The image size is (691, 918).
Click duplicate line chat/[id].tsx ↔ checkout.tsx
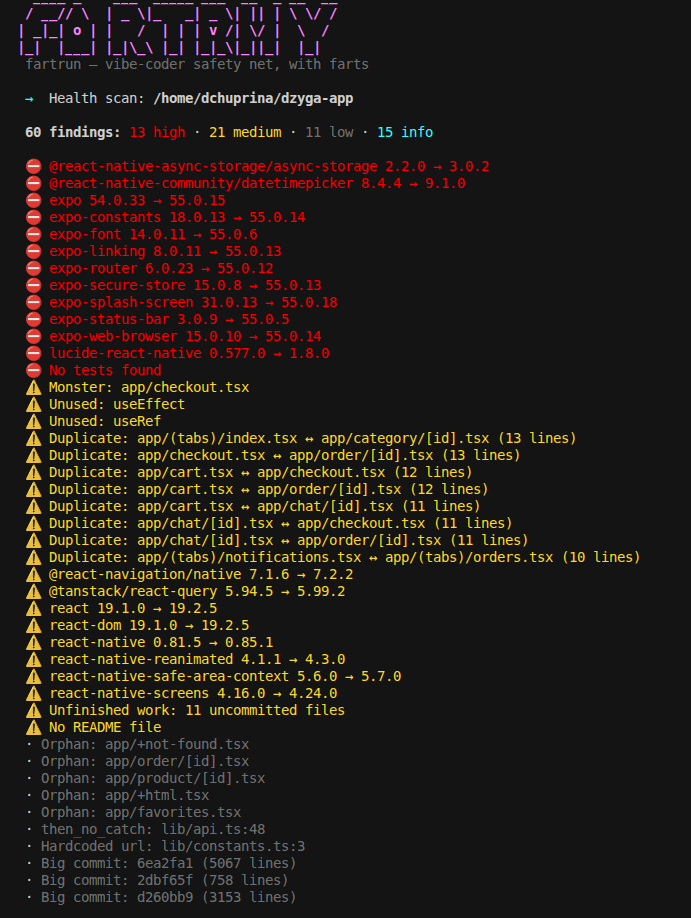click(x=280, y=523)
